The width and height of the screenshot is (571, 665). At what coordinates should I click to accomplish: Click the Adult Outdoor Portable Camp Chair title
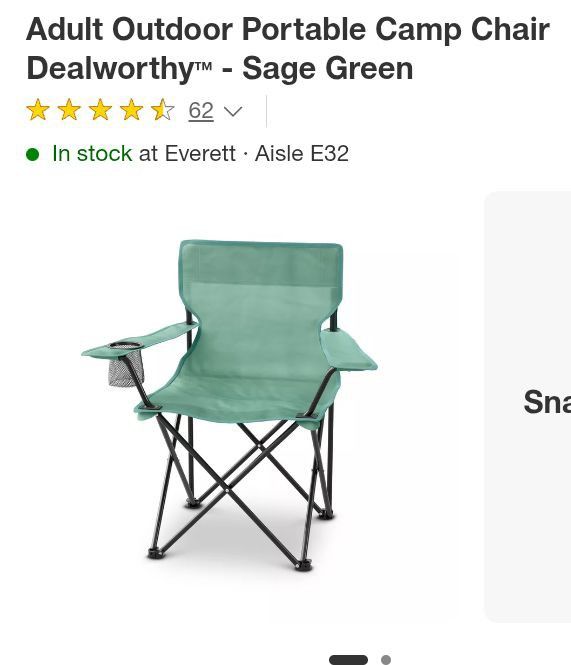pyautogui.click(x=288, y=30)
